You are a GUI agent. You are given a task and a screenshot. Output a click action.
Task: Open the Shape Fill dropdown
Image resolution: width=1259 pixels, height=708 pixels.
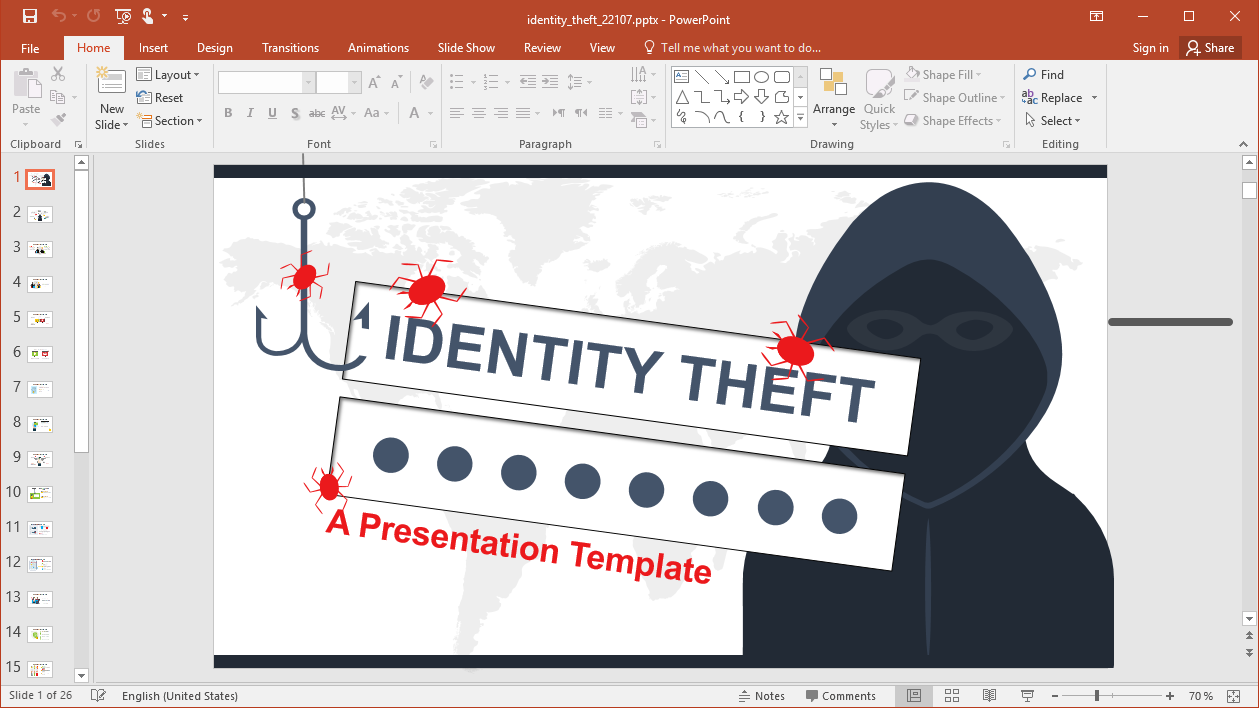947,74
